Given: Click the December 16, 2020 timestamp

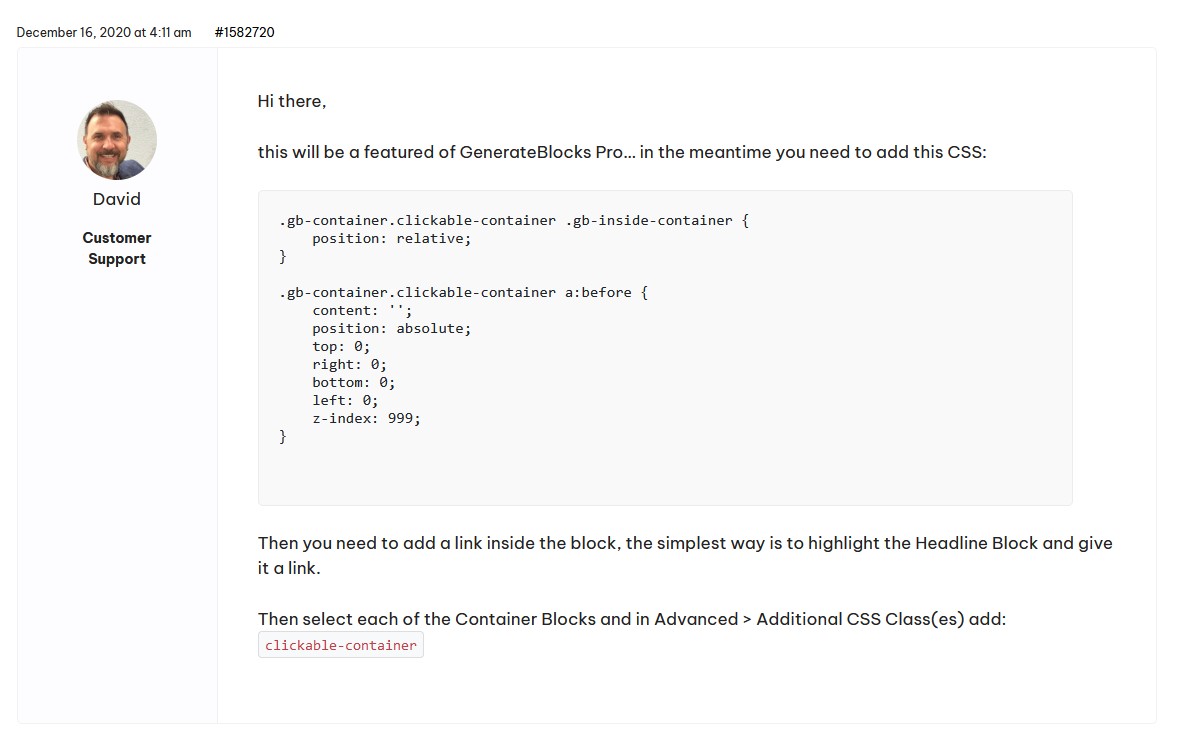Looking at the screenshot, I should click(x=104, y=32).
